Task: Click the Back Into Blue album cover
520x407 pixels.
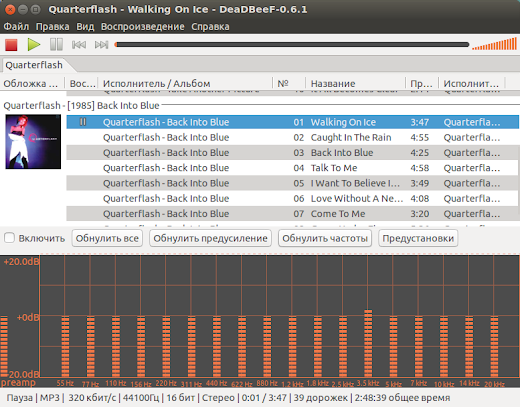Action: pos(33,141)
